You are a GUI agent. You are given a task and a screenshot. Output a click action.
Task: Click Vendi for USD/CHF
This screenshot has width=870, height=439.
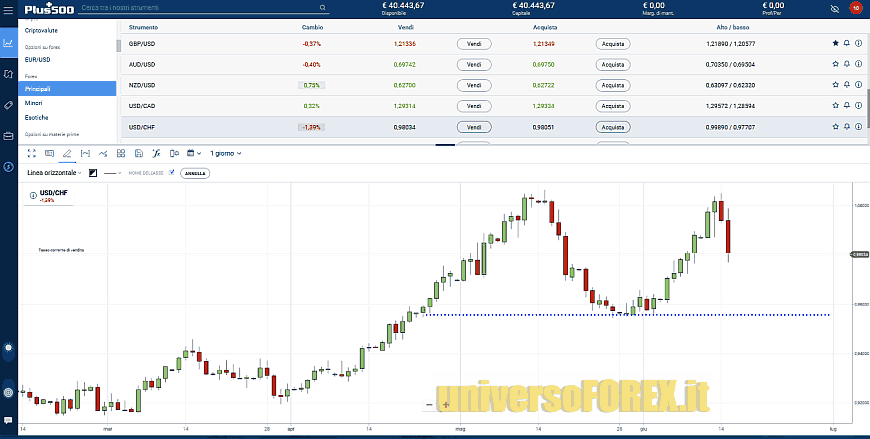474,127
